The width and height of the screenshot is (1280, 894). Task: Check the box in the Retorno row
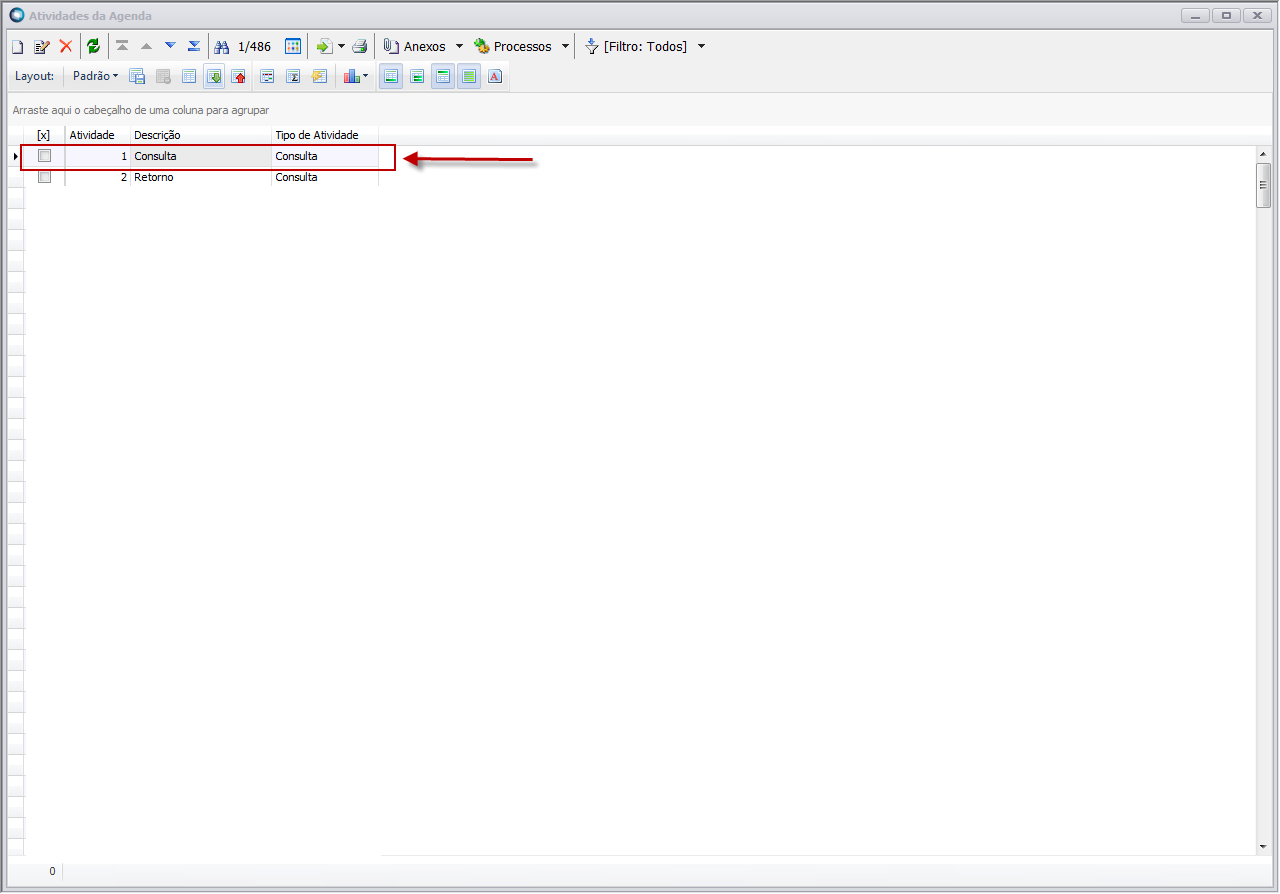tap(44, 177)
